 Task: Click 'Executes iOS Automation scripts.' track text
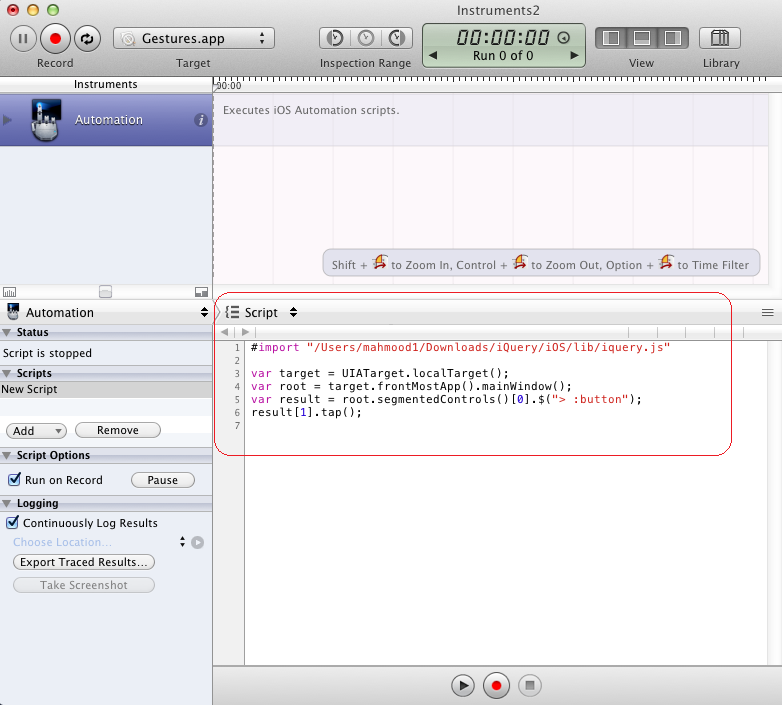click(311, 110)
